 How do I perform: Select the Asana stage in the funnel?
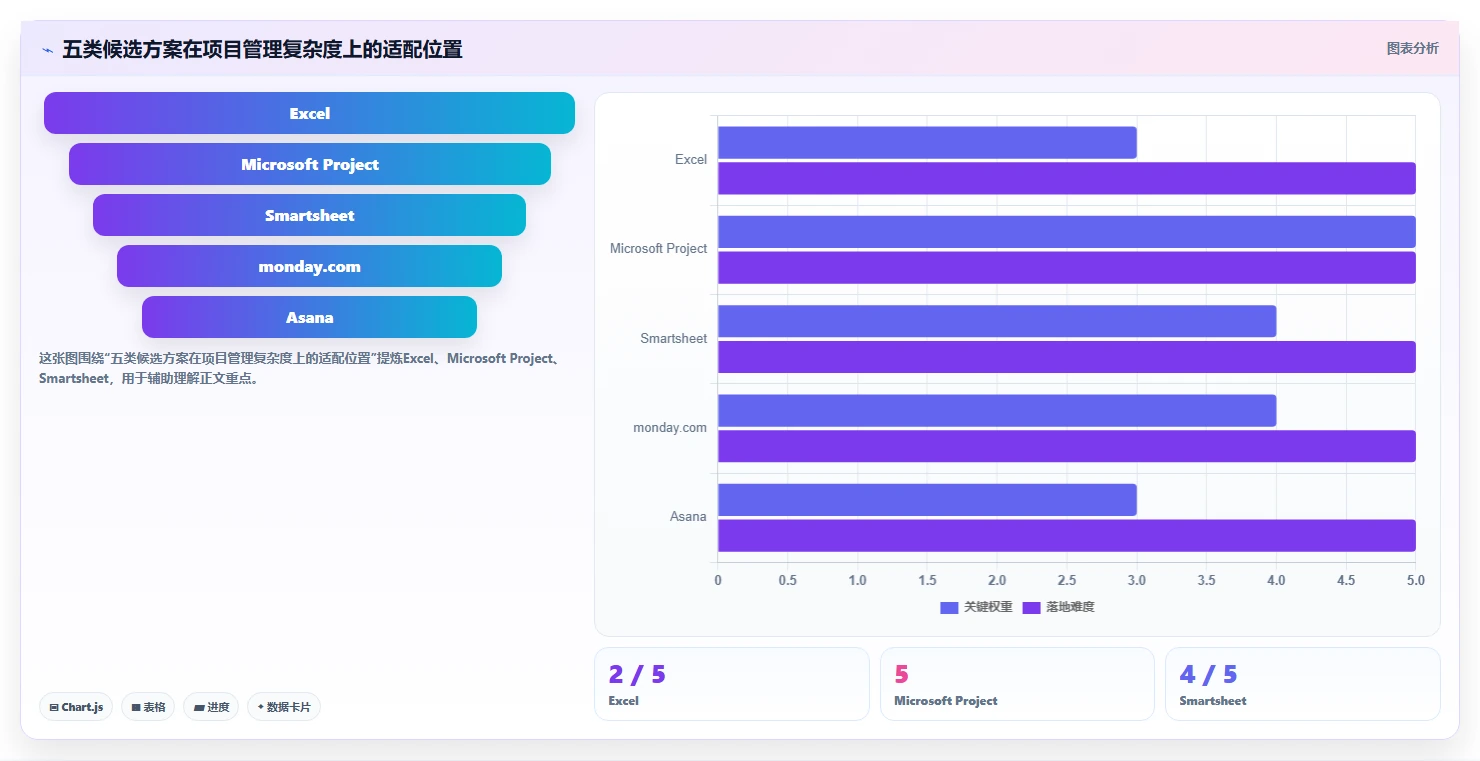309,317
